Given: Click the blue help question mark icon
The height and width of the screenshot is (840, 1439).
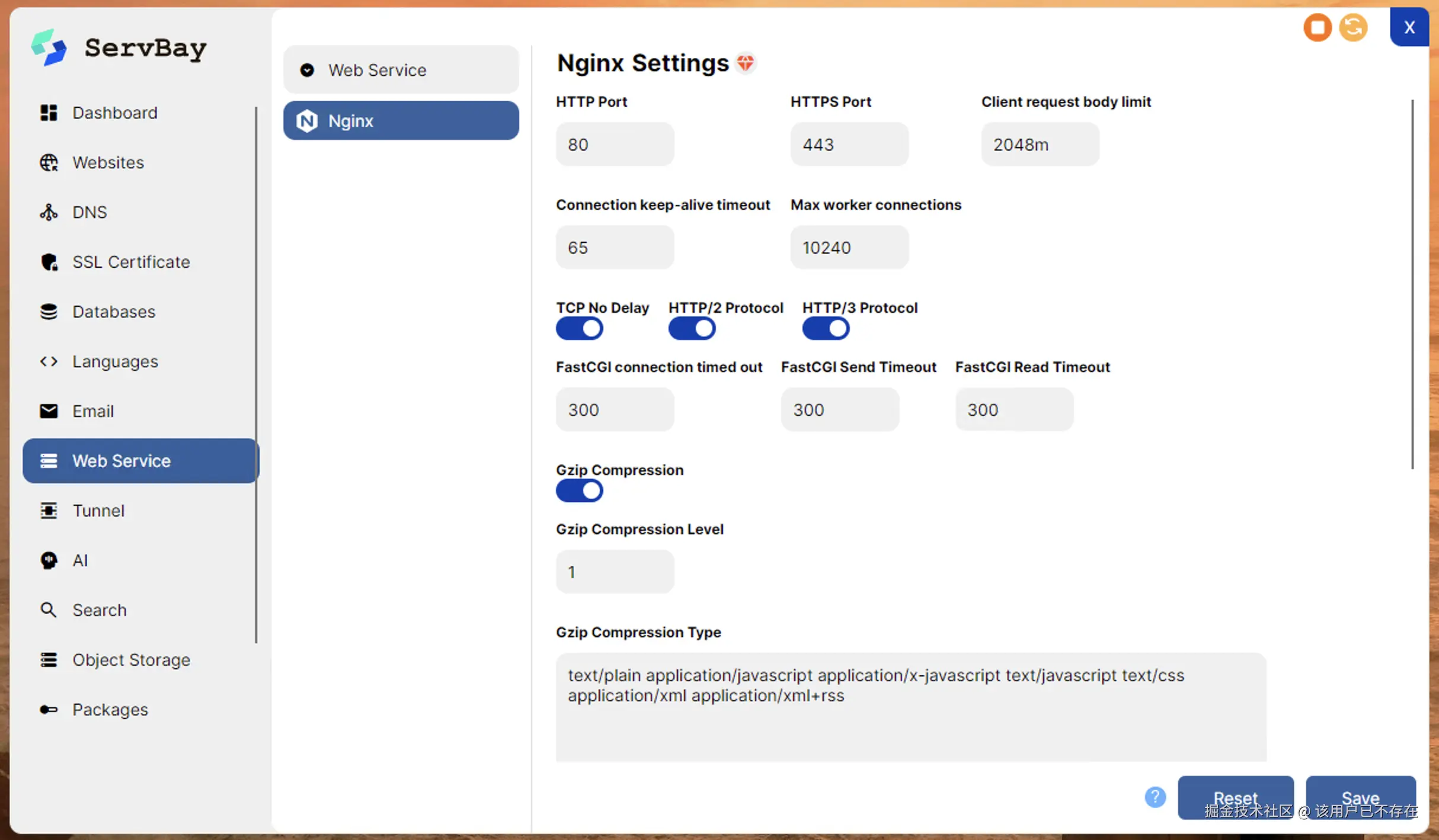Looking at the screenshot, I should coord(1155,797).
